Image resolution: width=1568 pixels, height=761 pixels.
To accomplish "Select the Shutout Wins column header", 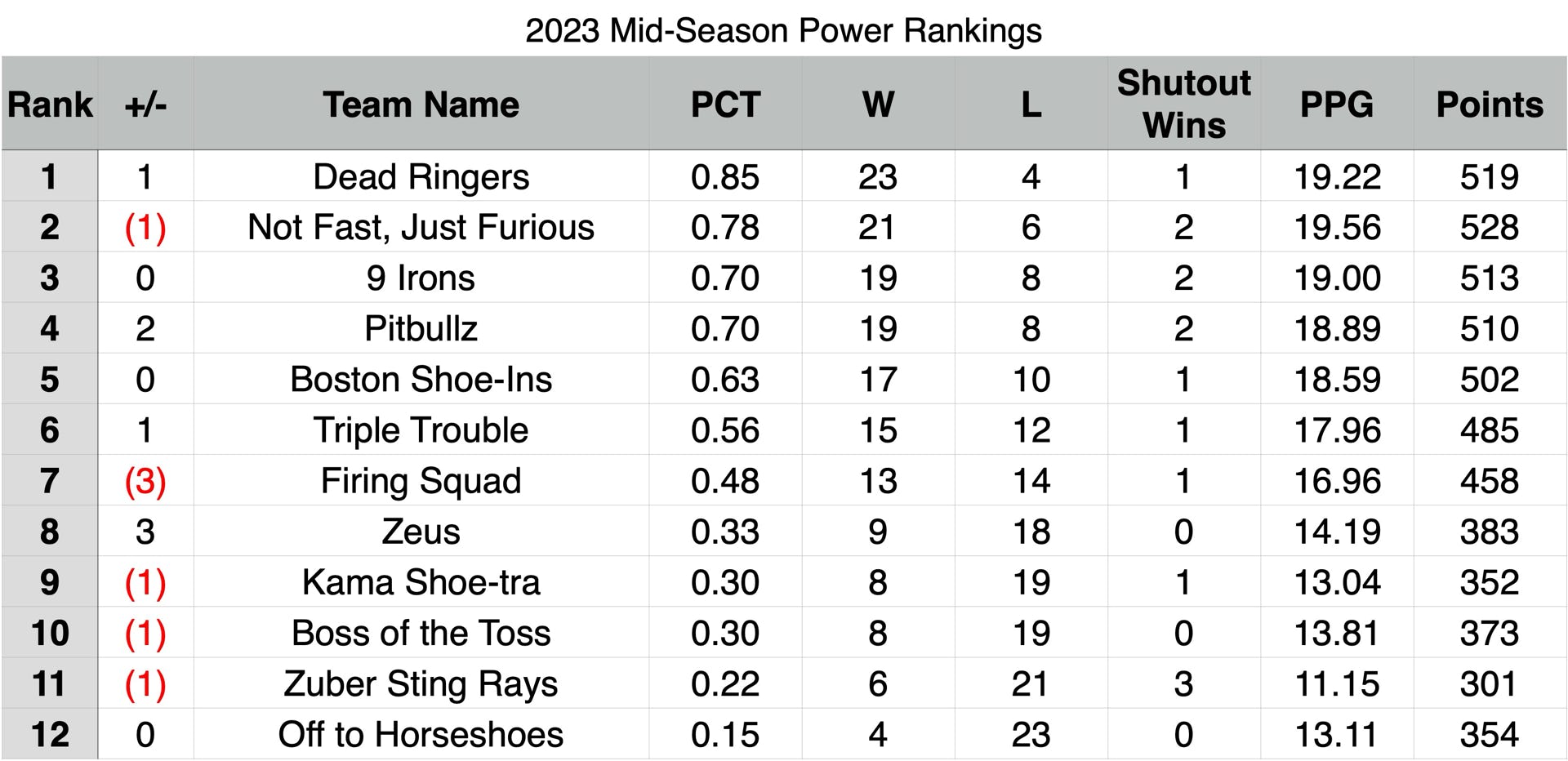I will (x=1184, y=104).
